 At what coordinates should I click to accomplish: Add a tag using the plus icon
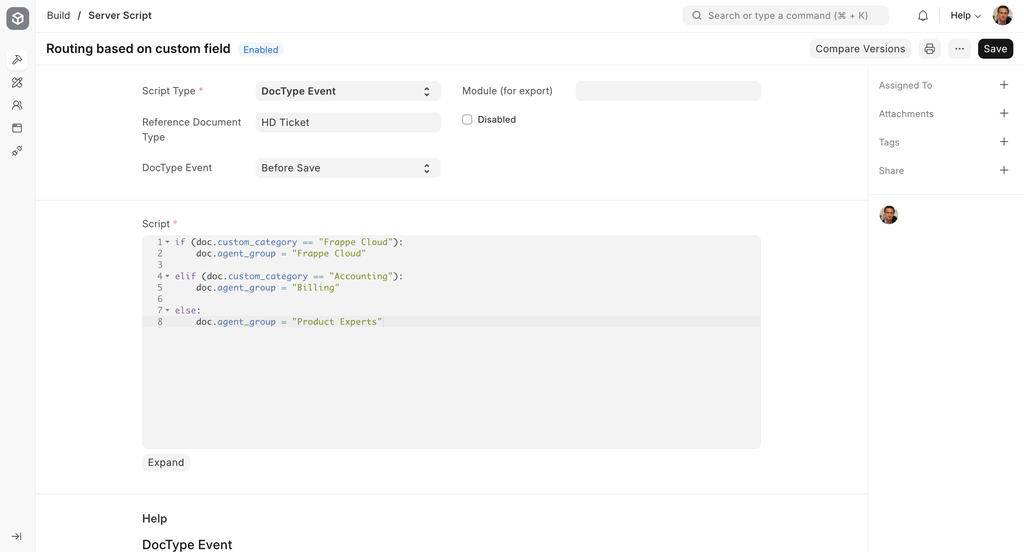point(1004,142)
